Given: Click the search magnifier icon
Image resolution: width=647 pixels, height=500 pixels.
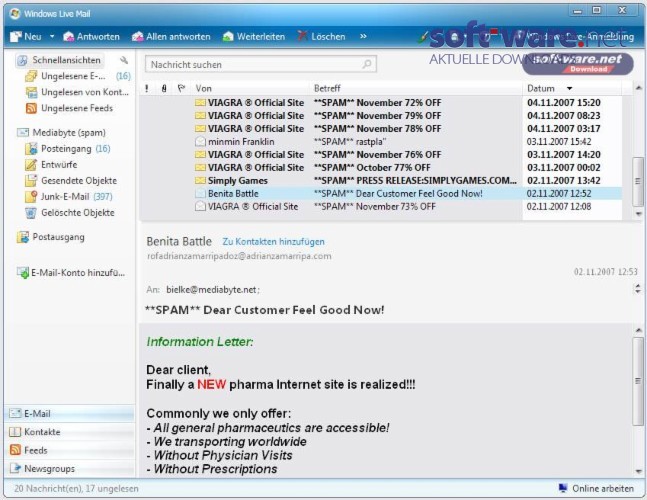Looking at the screenshot, I should click(x=367, y=64).
